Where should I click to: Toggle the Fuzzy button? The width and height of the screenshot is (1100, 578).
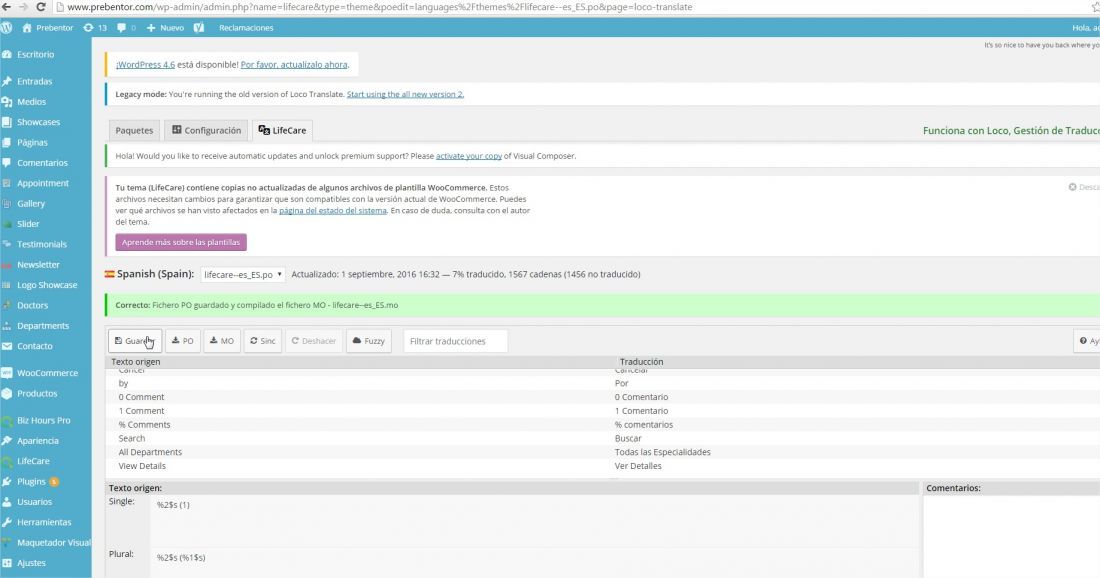369,341
